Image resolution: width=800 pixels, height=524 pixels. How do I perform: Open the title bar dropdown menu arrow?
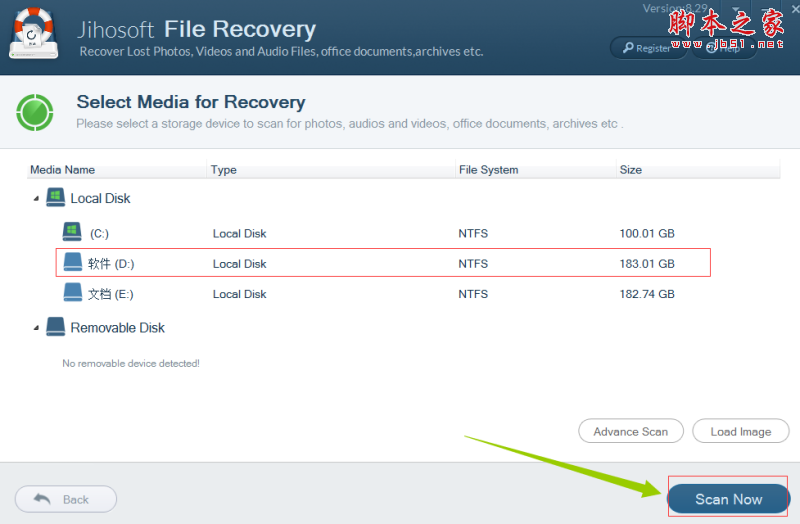point(736,9)
